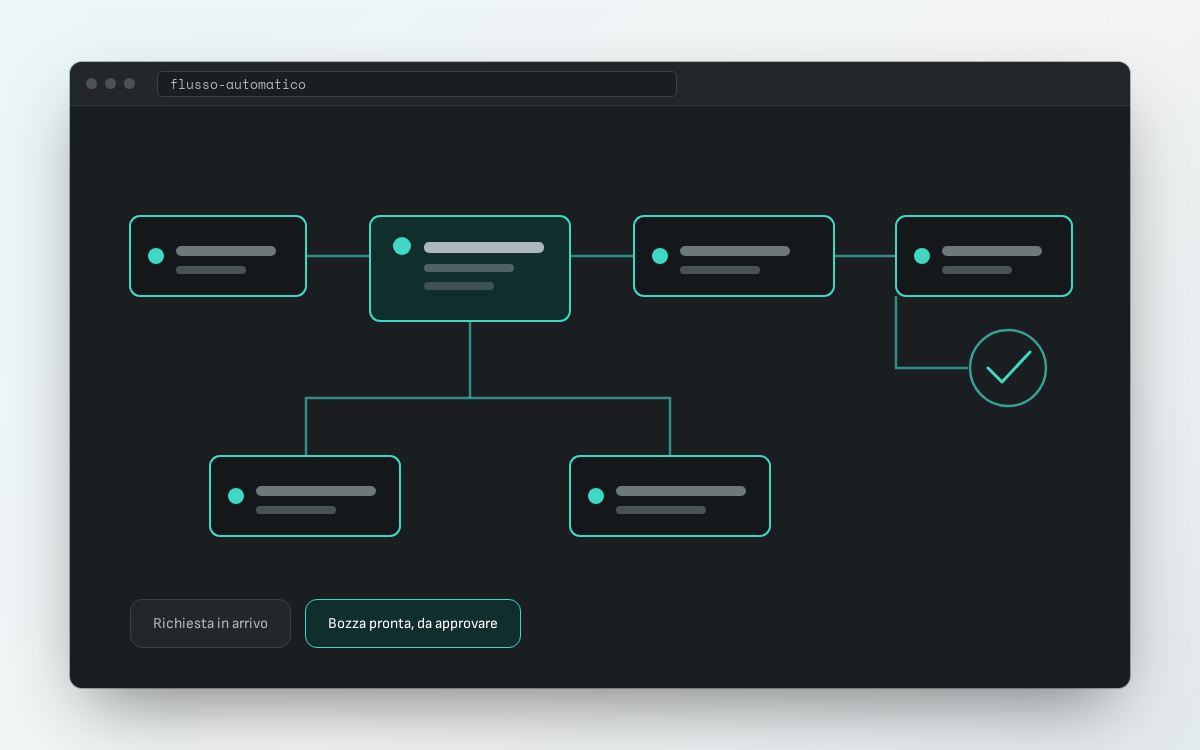Click the 'Richiesta in arrivo' button
The width and height of the screenshot is (1200, 750).
point(210,623)
